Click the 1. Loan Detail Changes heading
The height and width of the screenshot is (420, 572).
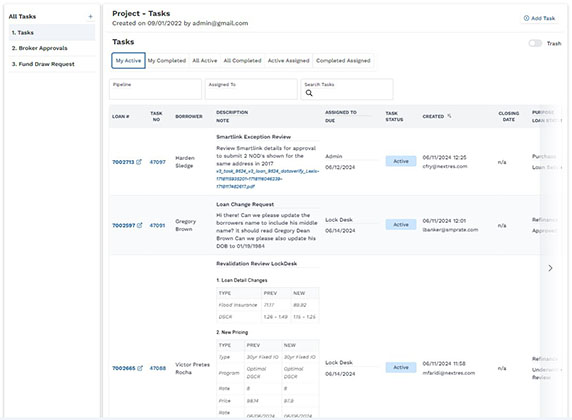241,280
